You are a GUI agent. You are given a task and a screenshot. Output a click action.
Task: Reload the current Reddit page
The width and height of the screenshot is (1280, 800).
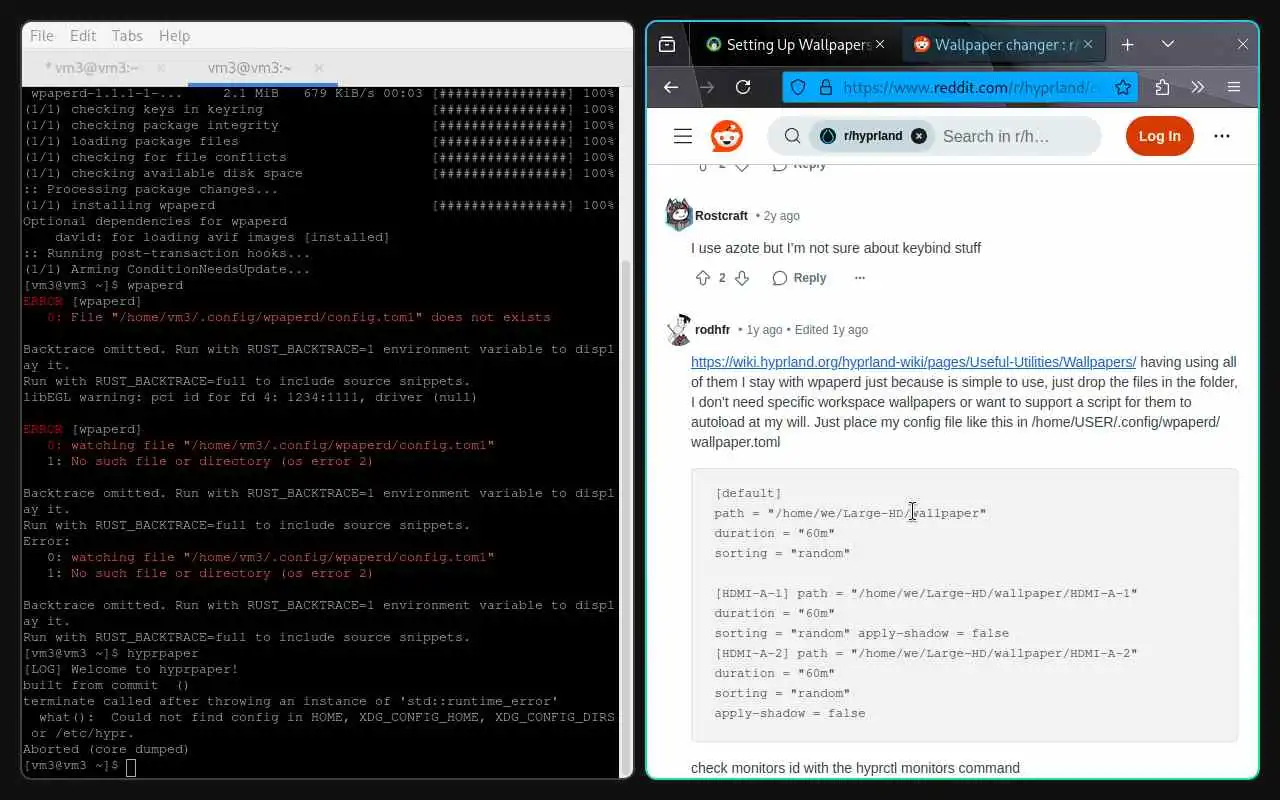(x=743, y=87)
